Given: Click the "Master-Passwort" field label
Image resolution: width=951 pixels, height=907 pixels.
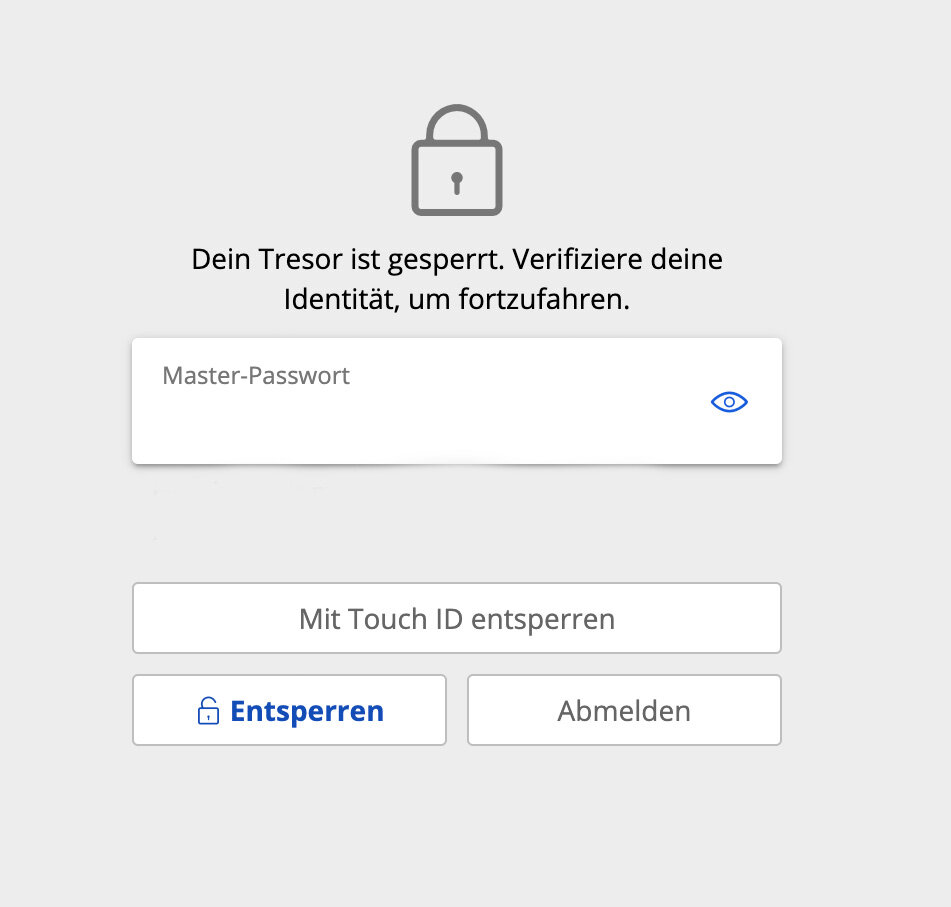Looking at the screenshot, I should click(256, 376).
